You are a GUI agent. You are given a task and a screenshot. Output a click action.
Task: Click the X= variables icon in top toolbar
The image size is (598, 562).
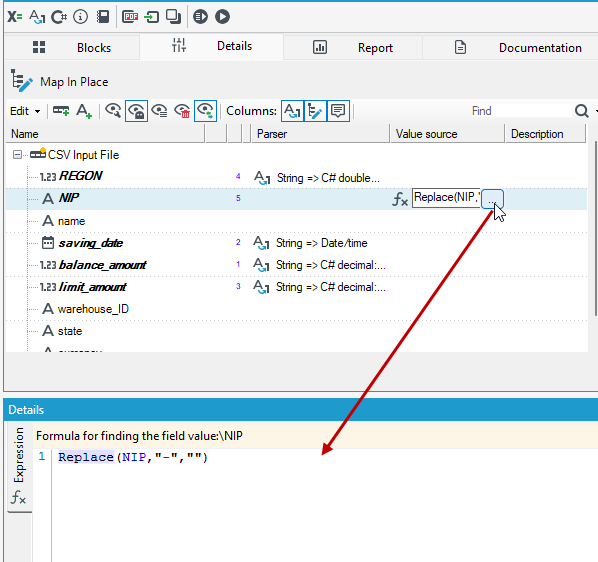click(15, 17)
